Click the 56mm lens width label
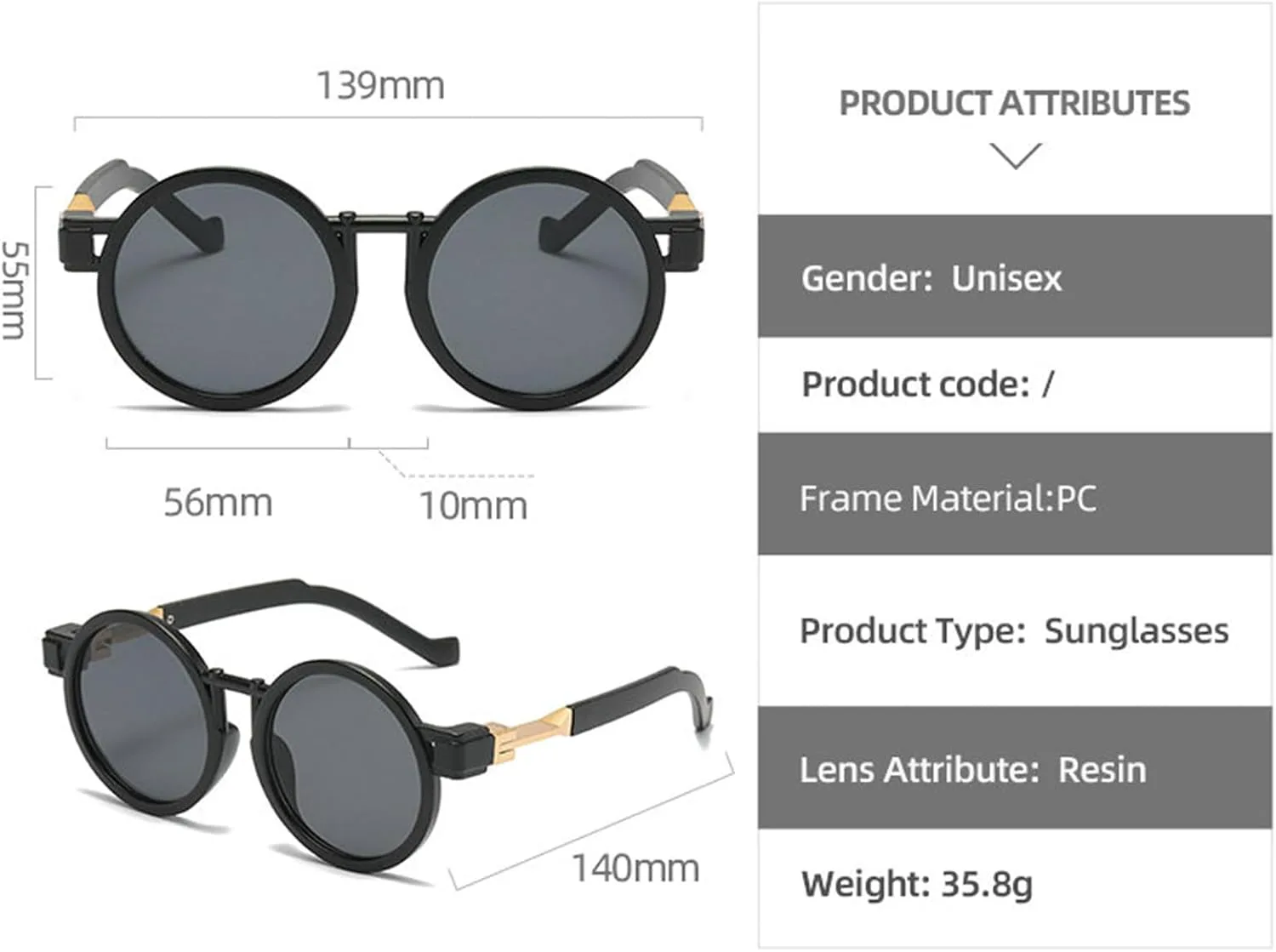The image size is (1276, 952). click(x=218, y=502)
